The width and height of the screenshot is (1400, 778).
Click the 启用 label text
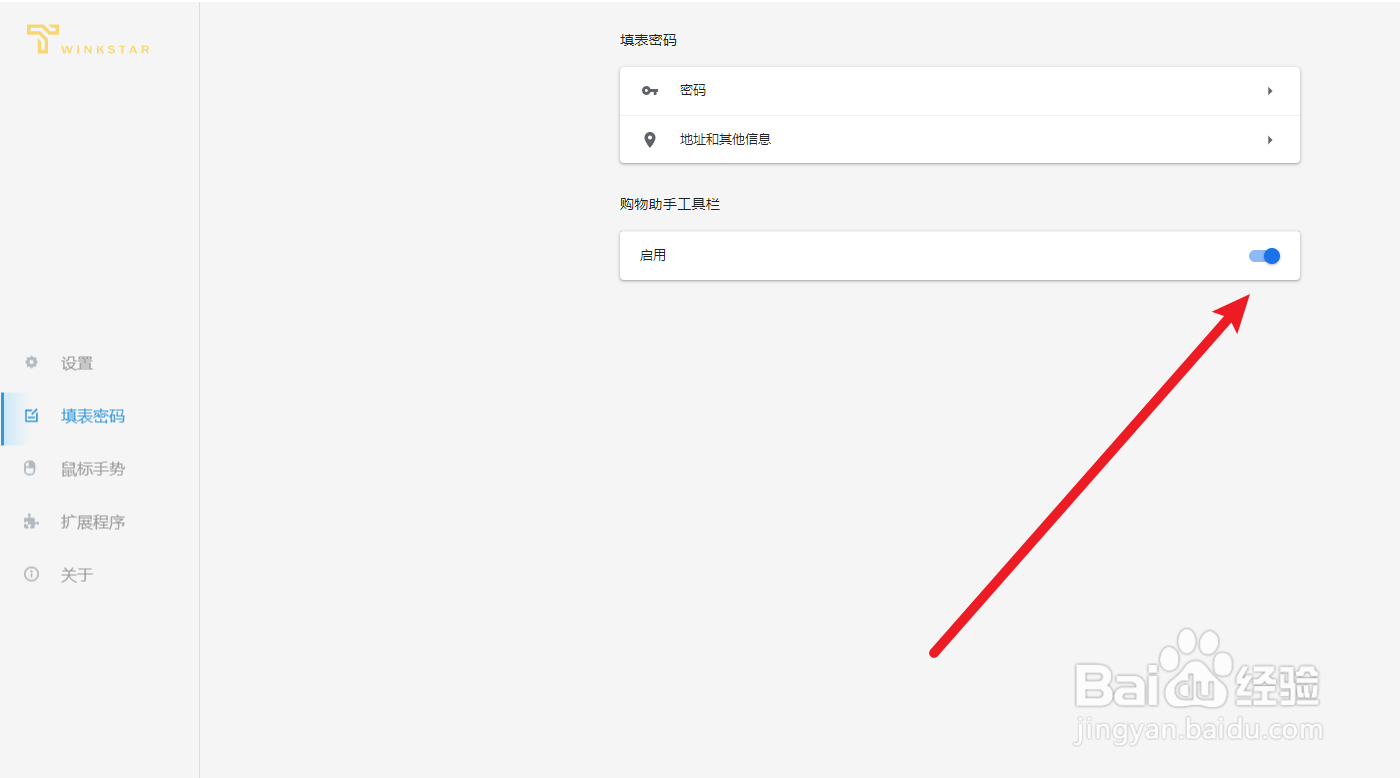coord(653,256)
